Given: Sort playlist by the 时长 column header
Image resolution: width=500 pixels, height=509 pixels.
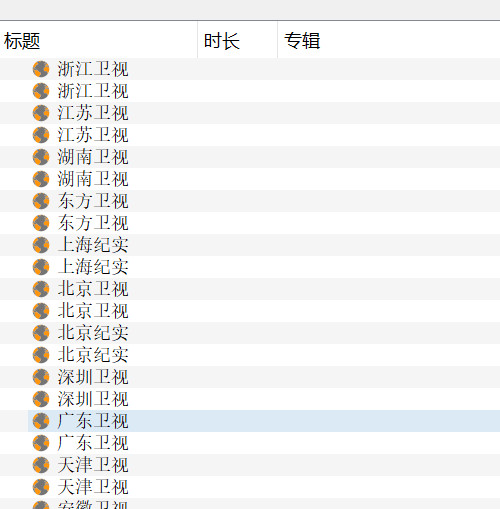Looking at the screenshot, I should (237, 41).
